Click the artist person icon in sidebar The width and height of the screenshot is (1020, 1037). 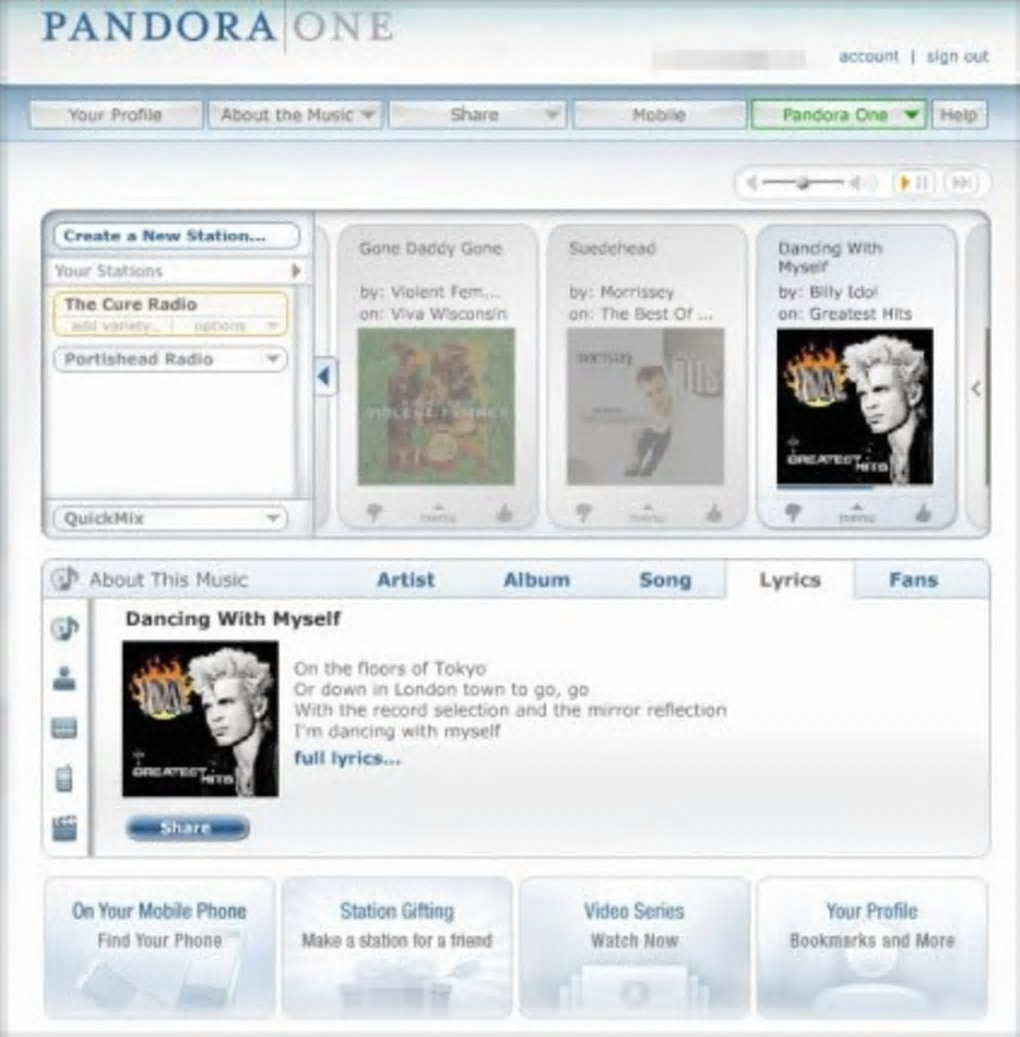tap(64, 679)
